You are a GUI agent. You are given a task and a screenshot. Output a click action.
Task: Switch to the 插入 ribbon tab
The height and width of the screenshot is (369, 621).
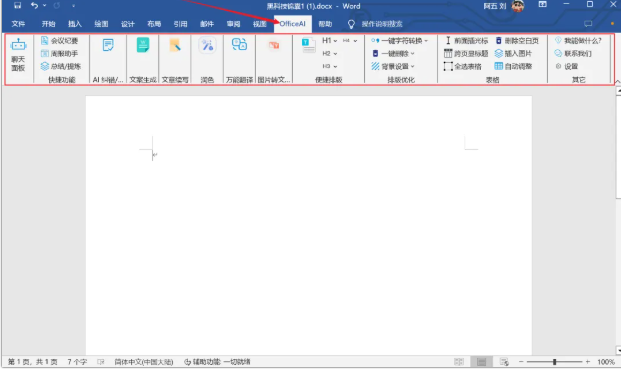tap(74, 24)
